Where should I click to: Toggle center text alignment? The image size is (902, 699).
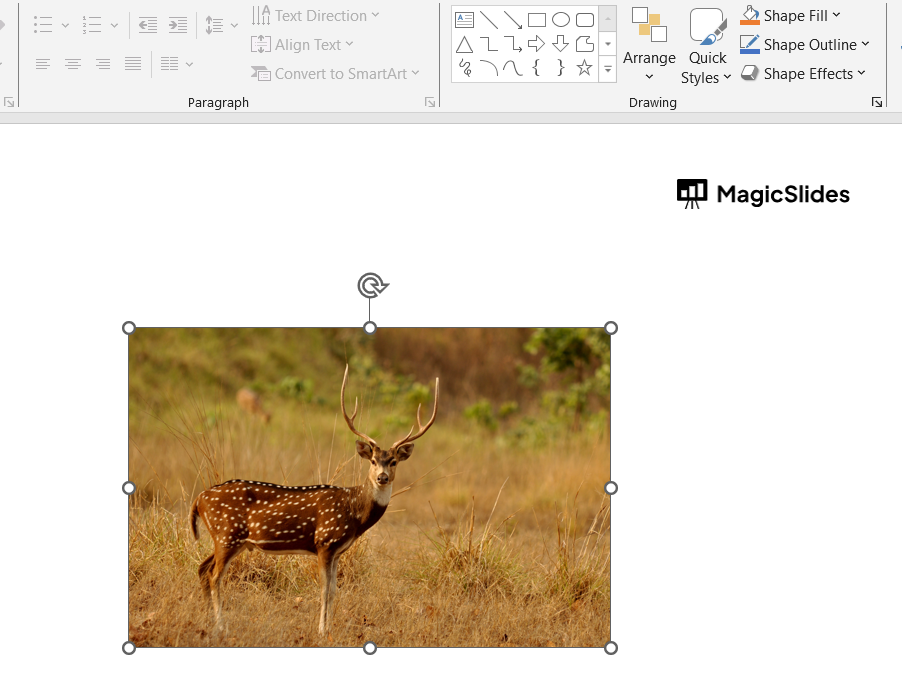(x=73, y=64)
